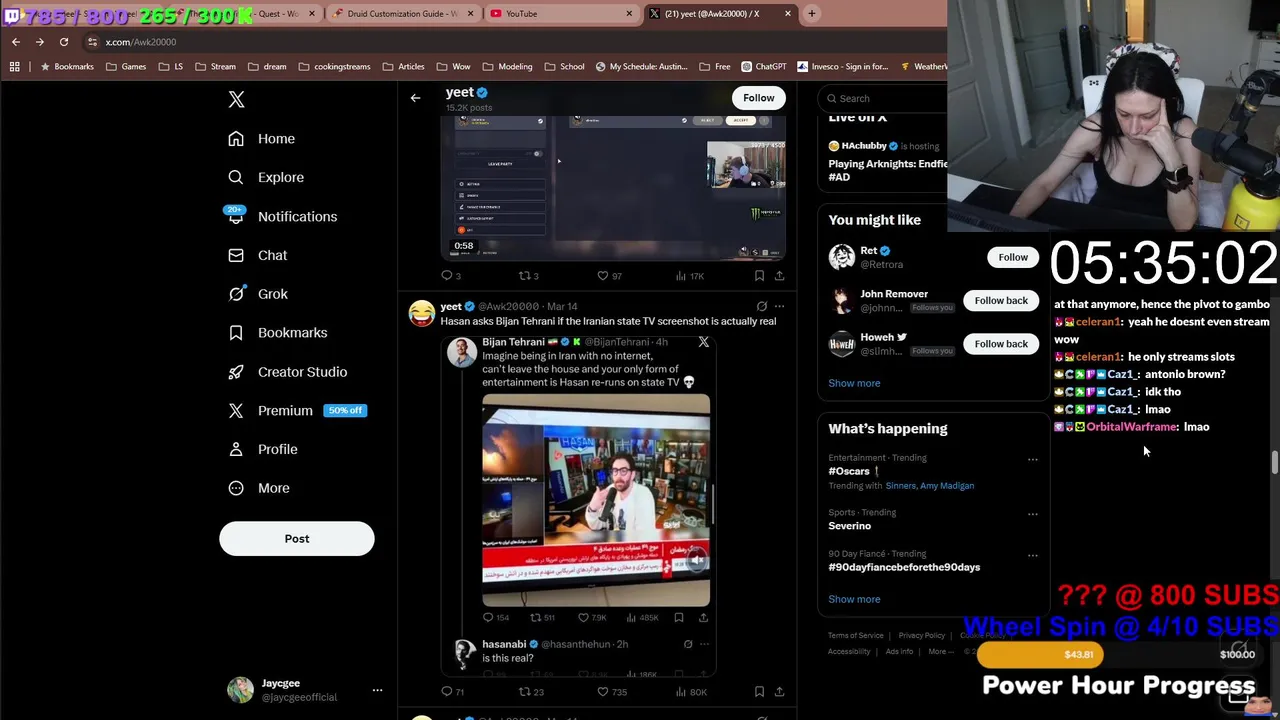Image resolution: width=1280 pixels, height=720 pixels.
Task: Open #90dayfiancebeforethe90days trend
Action: [x=904, y=567]
